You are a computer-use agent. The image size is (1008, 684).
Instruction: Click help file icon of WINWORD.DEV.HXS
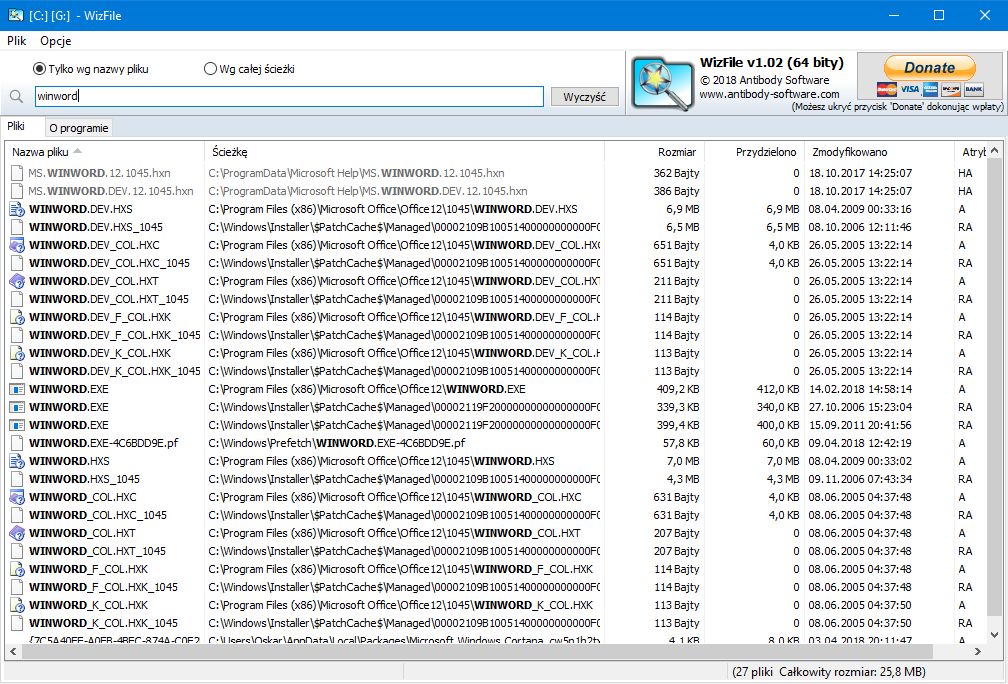pyautogui.click(x=17, y=209)
